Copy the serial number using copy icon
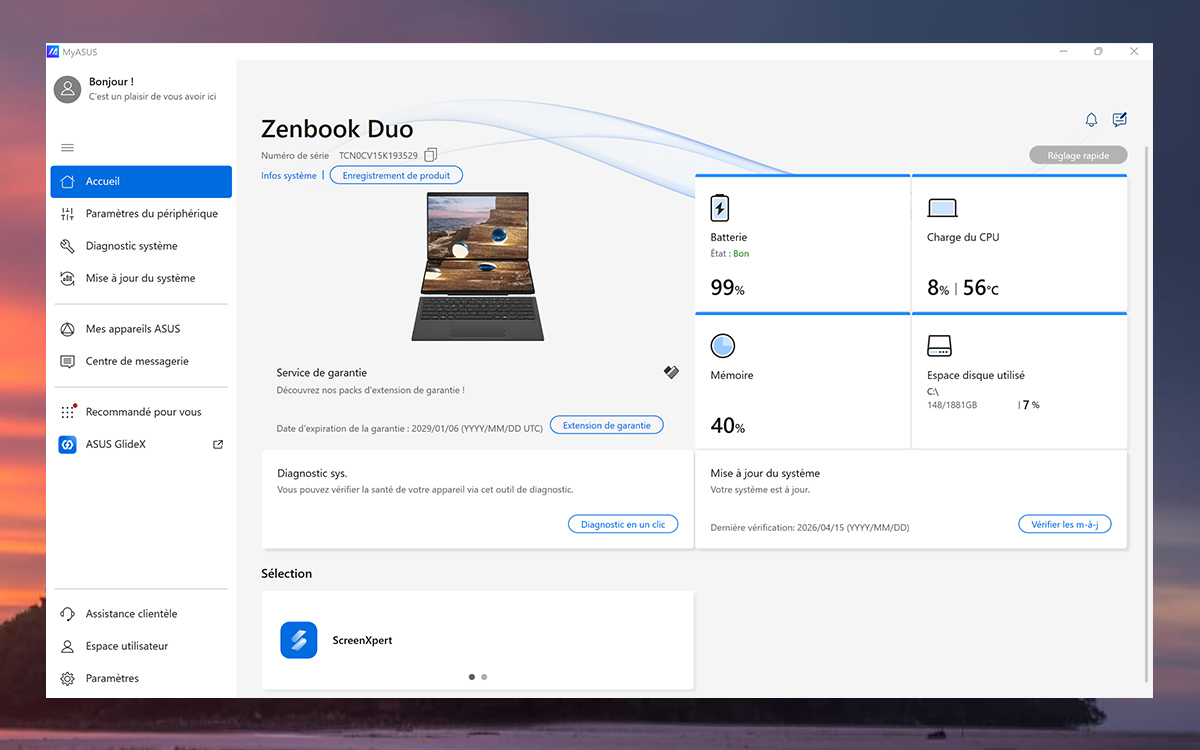 pos(430,154)
